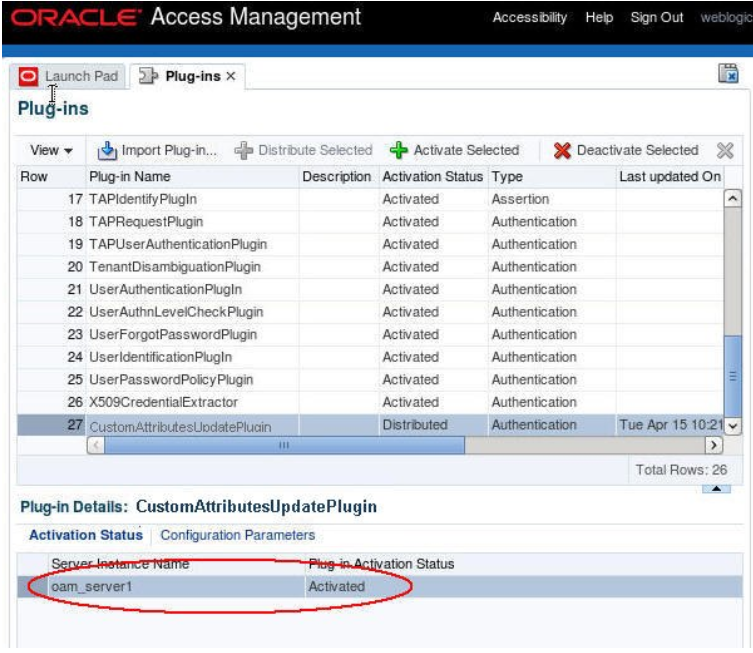Click Deactivate Selected button label

[x=637, y=150]
